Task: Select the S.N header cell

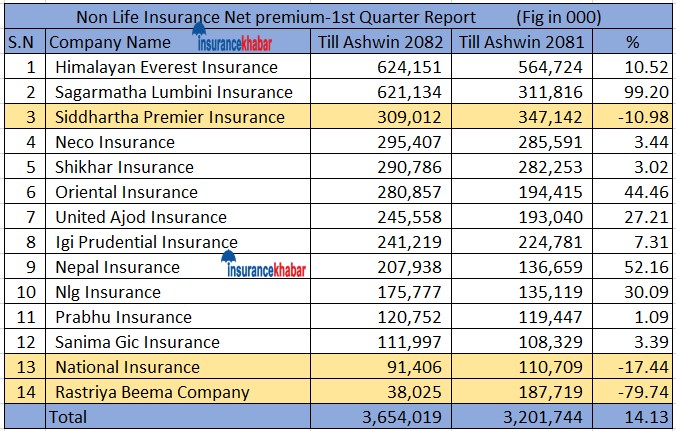Action: coord(23,43)
